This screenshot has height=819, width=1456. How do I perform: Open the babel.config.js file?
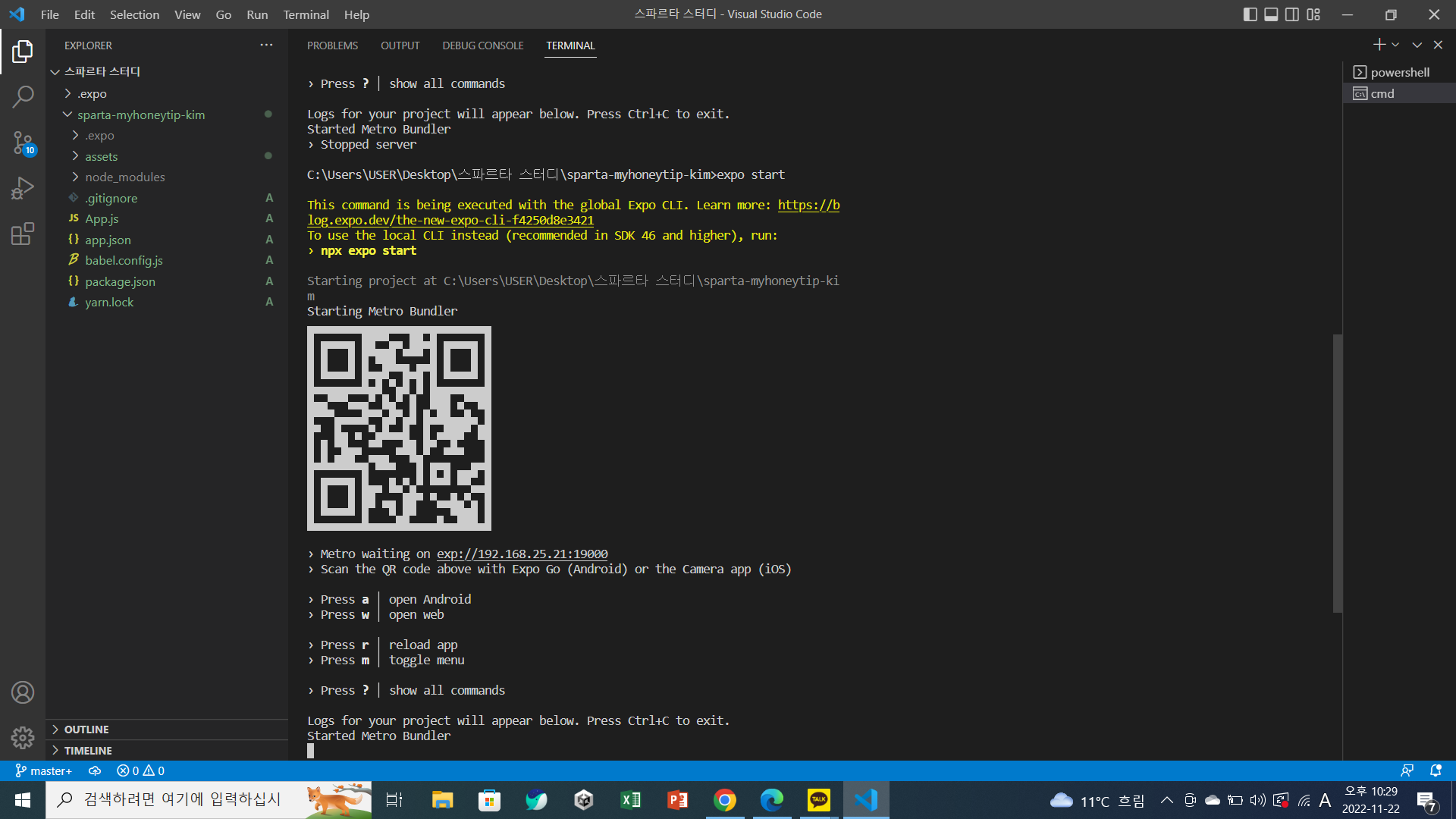[167, 260]
